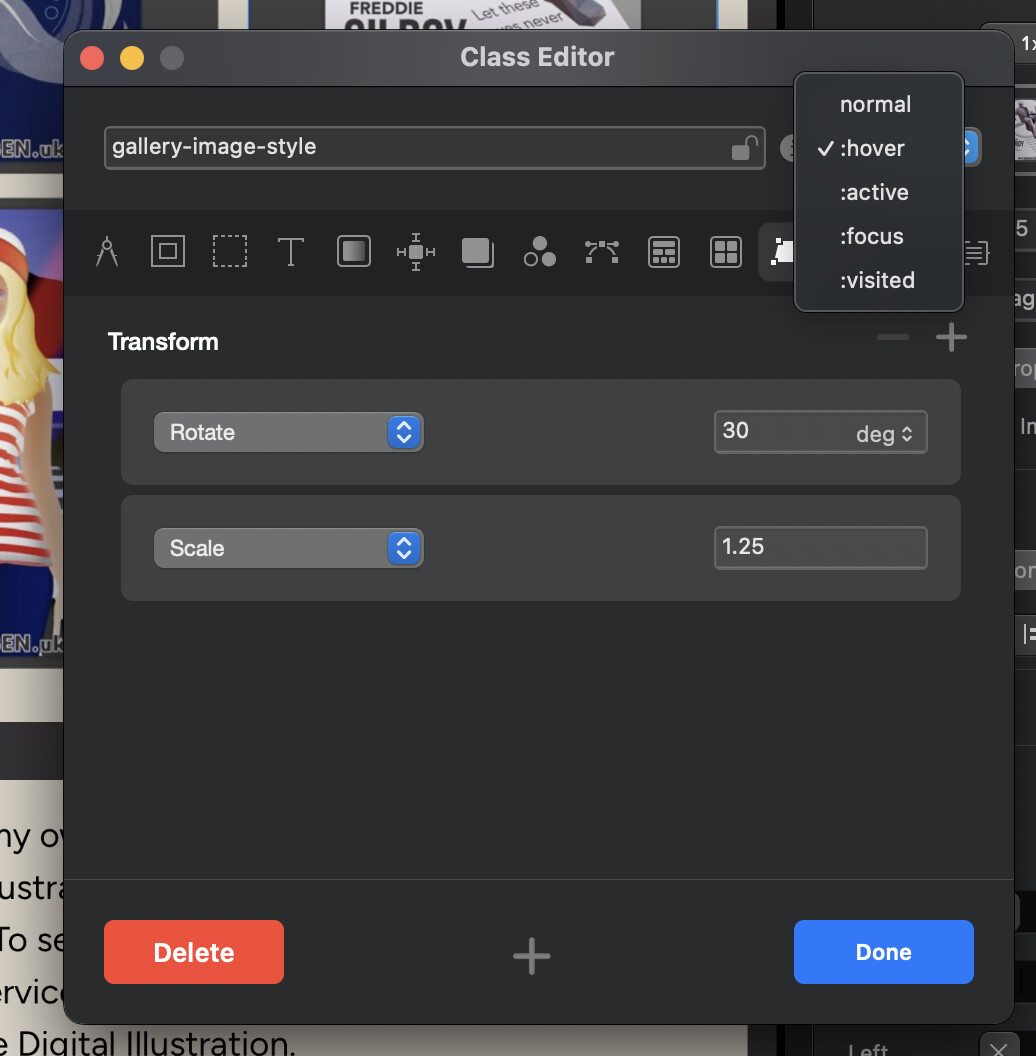Open the Filters three-circles icon
The width and height of the screenshot is (1036, 1056).
coord(540,252)
